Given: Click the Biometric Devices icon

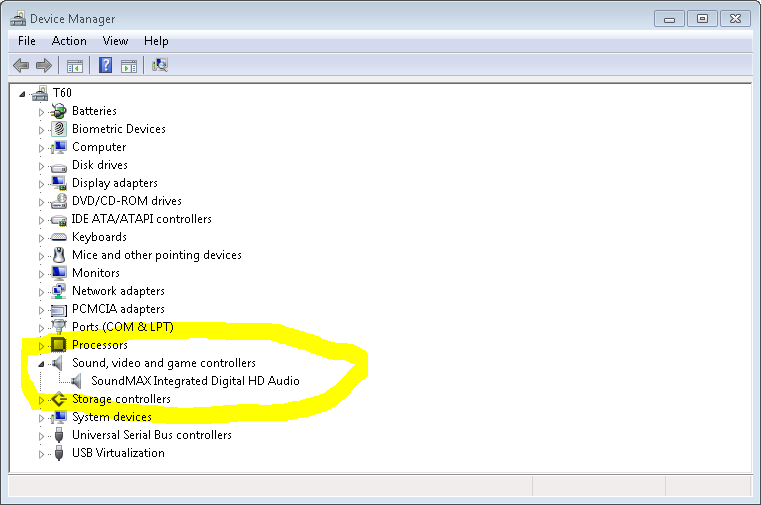Looking at the screenshot, I should click(58, 129).
